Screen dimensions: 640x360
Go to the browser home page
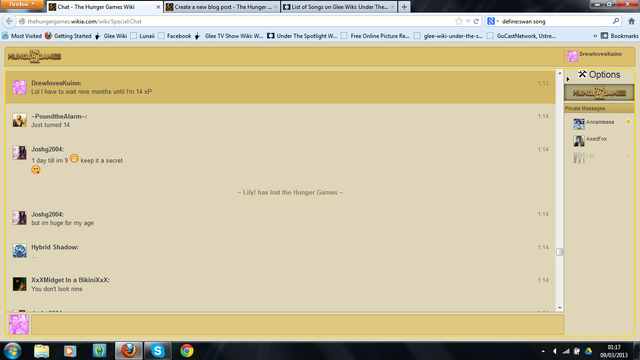tap(631, 21)
